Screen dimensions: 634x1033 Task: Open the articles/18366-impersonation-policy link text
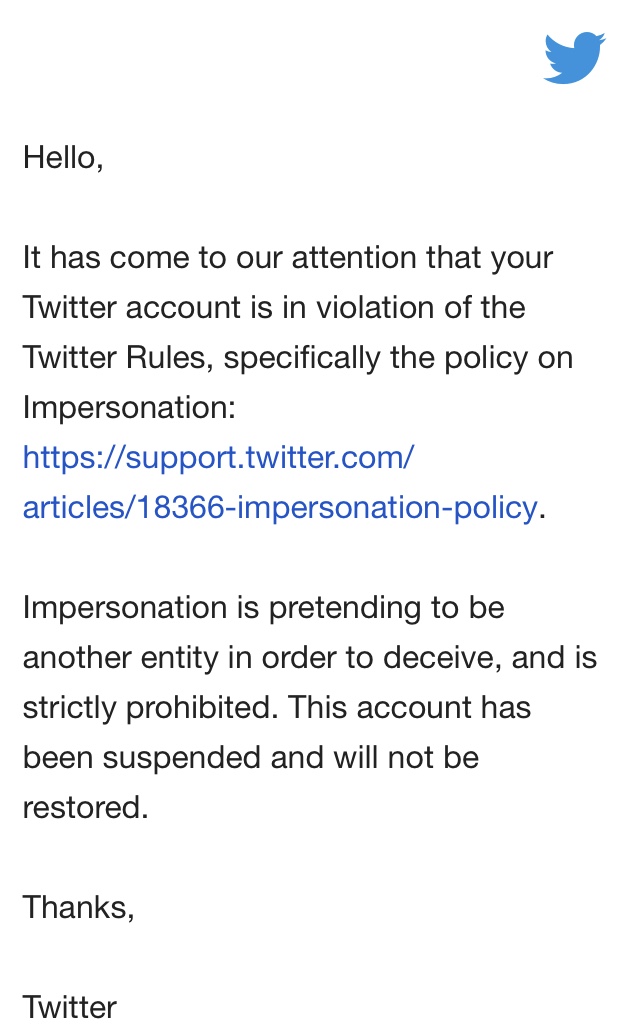(280, 507)
